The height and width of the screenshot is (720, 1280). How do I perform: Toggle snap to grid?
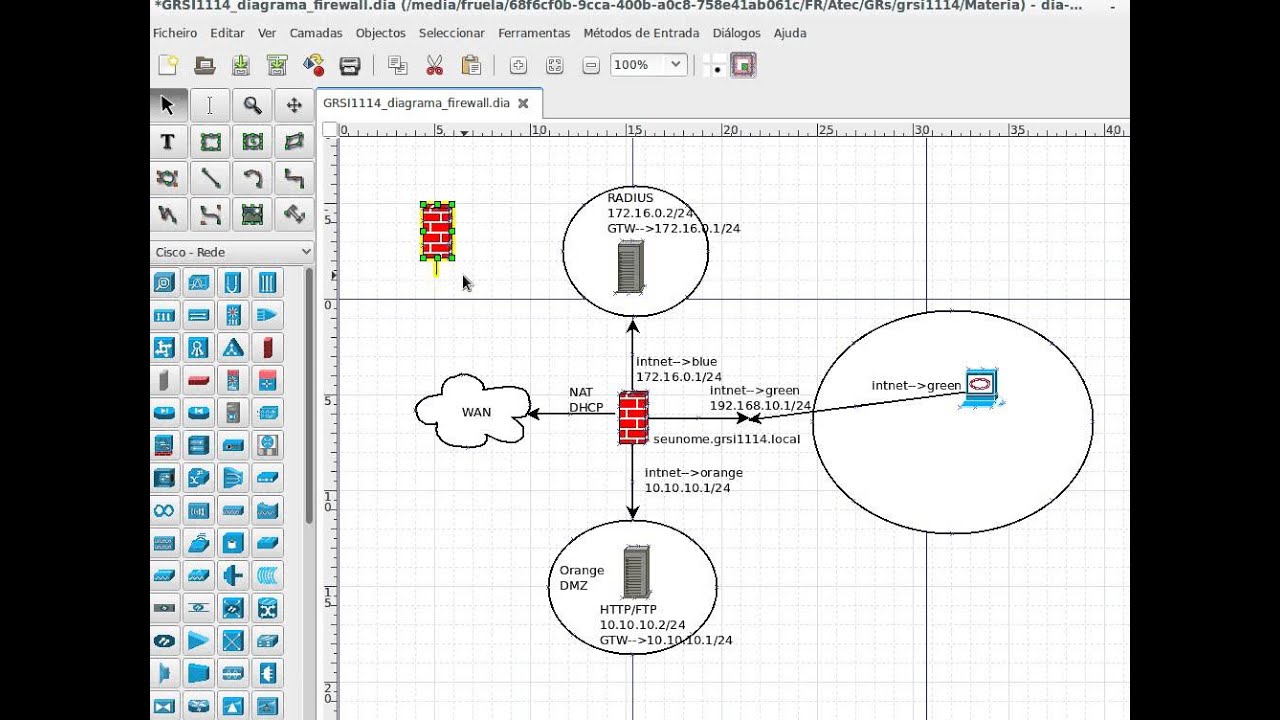(x=715, y=66)
